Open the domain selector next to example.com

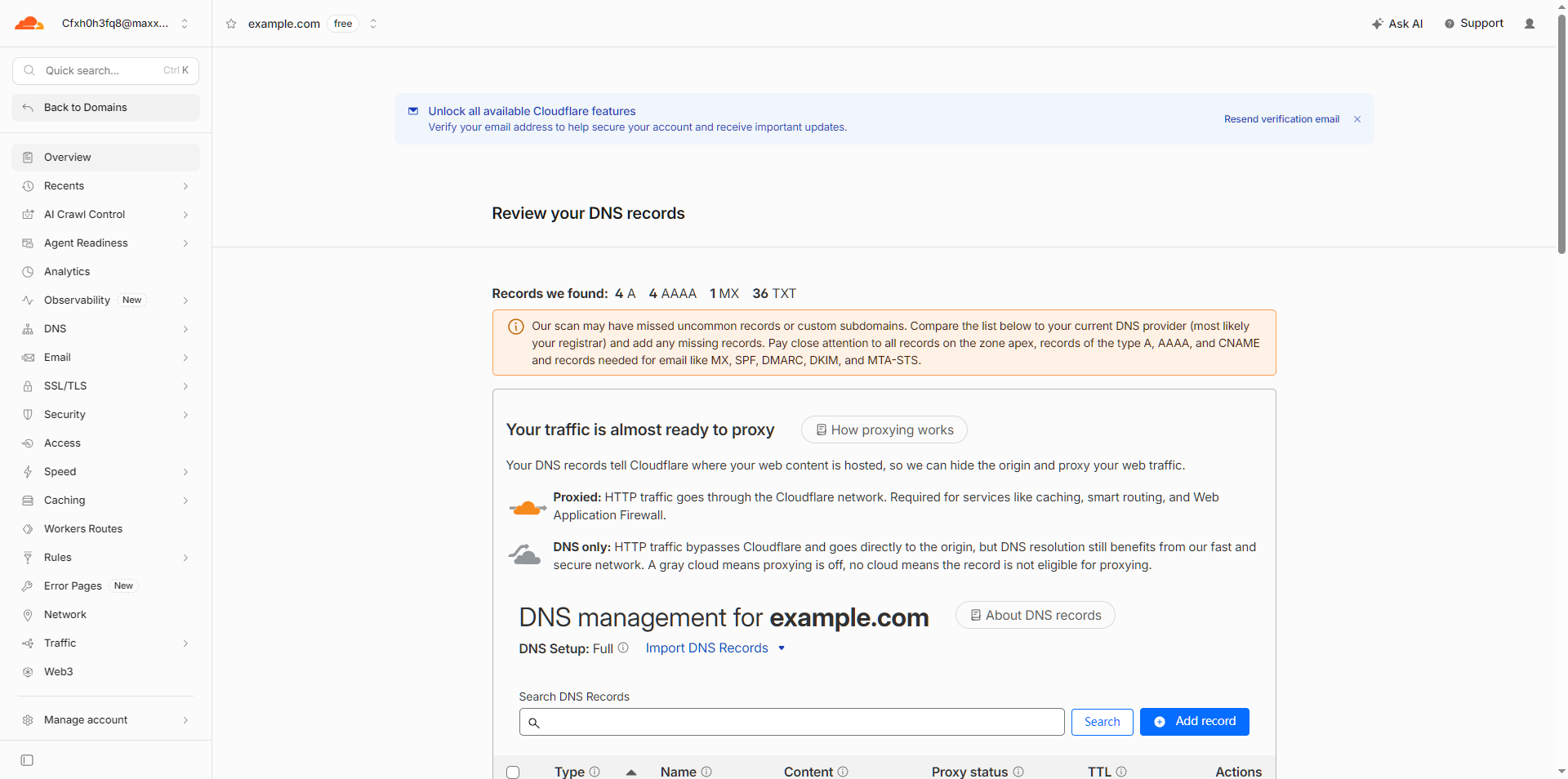[373, 24]
